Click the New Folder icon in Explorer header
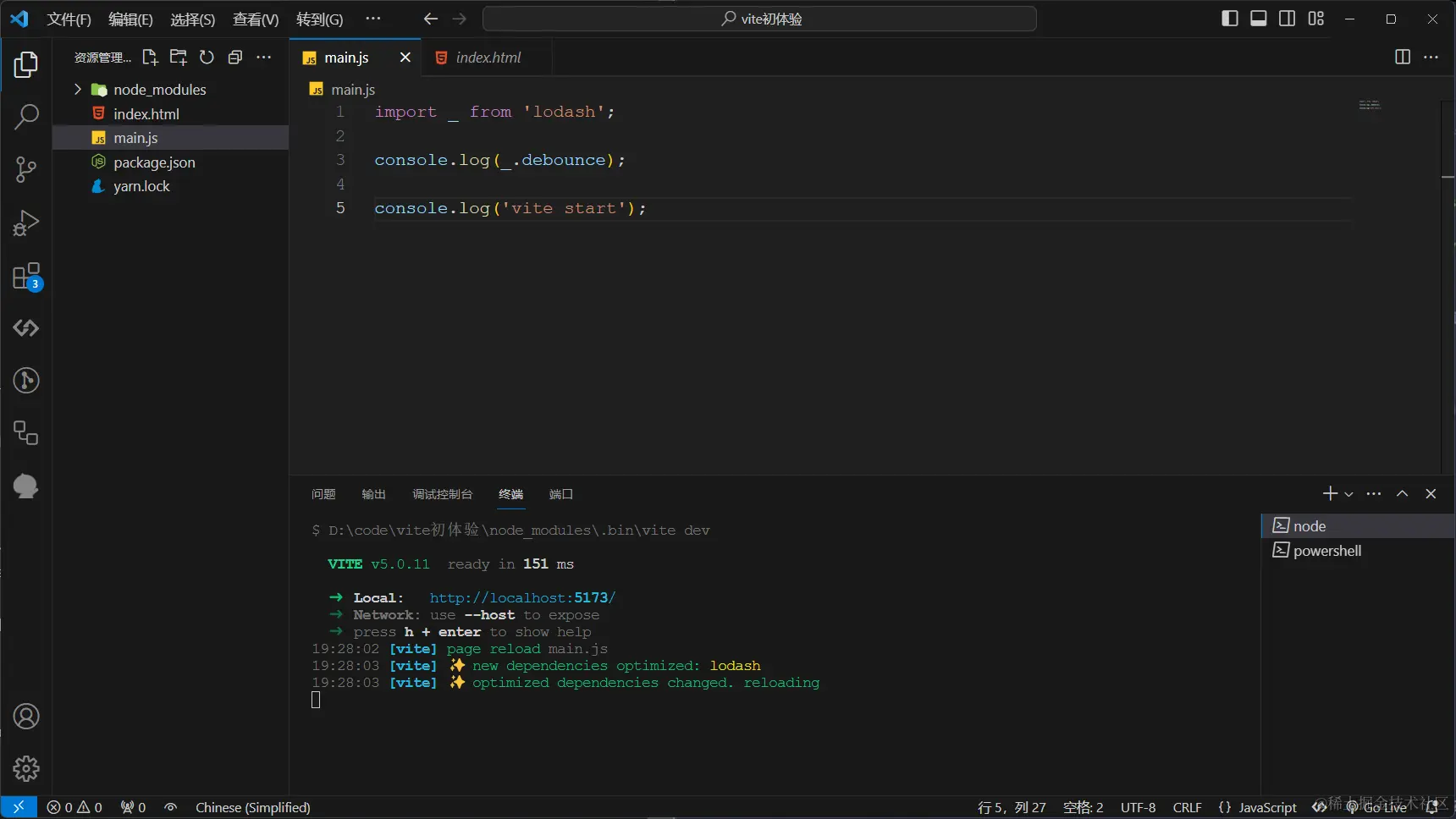Screen dimensions: 1456x819 coord(178,58)
